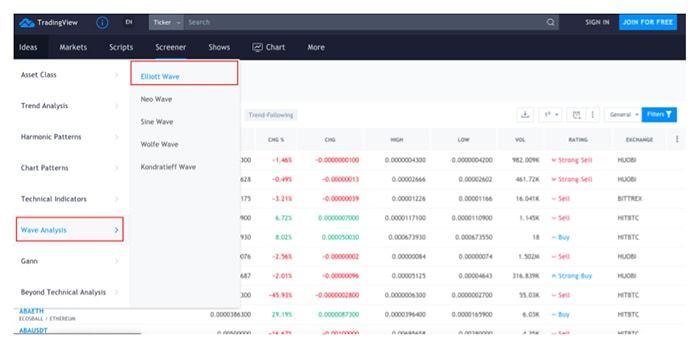Sort by the LOW column header
Viewport: 700px width, 363px height.
(x=463, y=140)
